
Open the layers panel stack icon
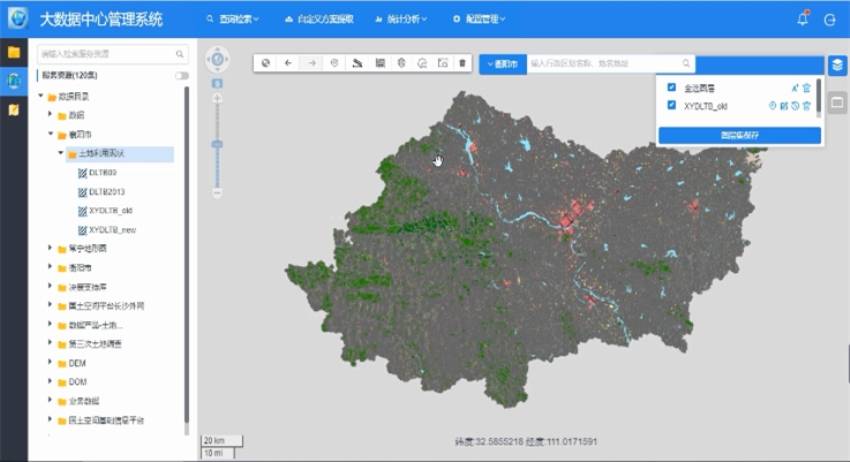[837, 64]
